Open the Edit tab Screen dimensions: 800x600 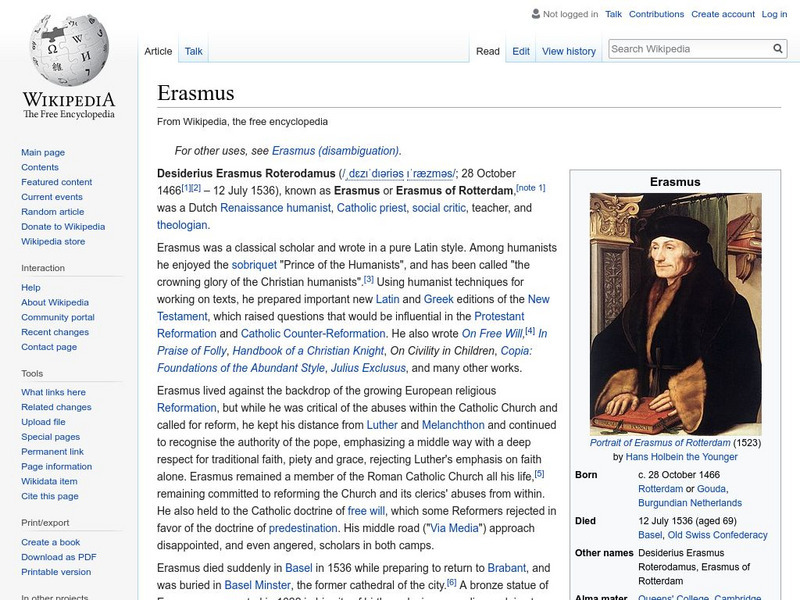pyautogui.click(x=521, y=51)
